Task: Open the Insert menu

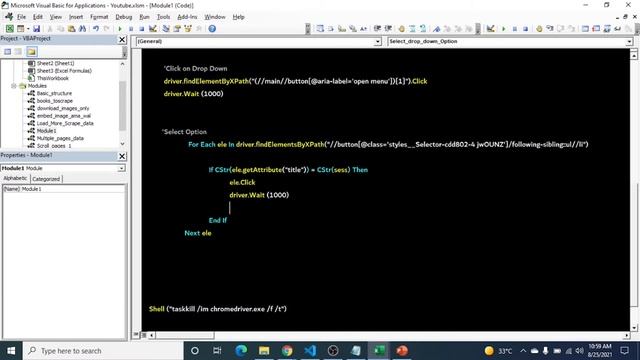Action: coord(76,17)
